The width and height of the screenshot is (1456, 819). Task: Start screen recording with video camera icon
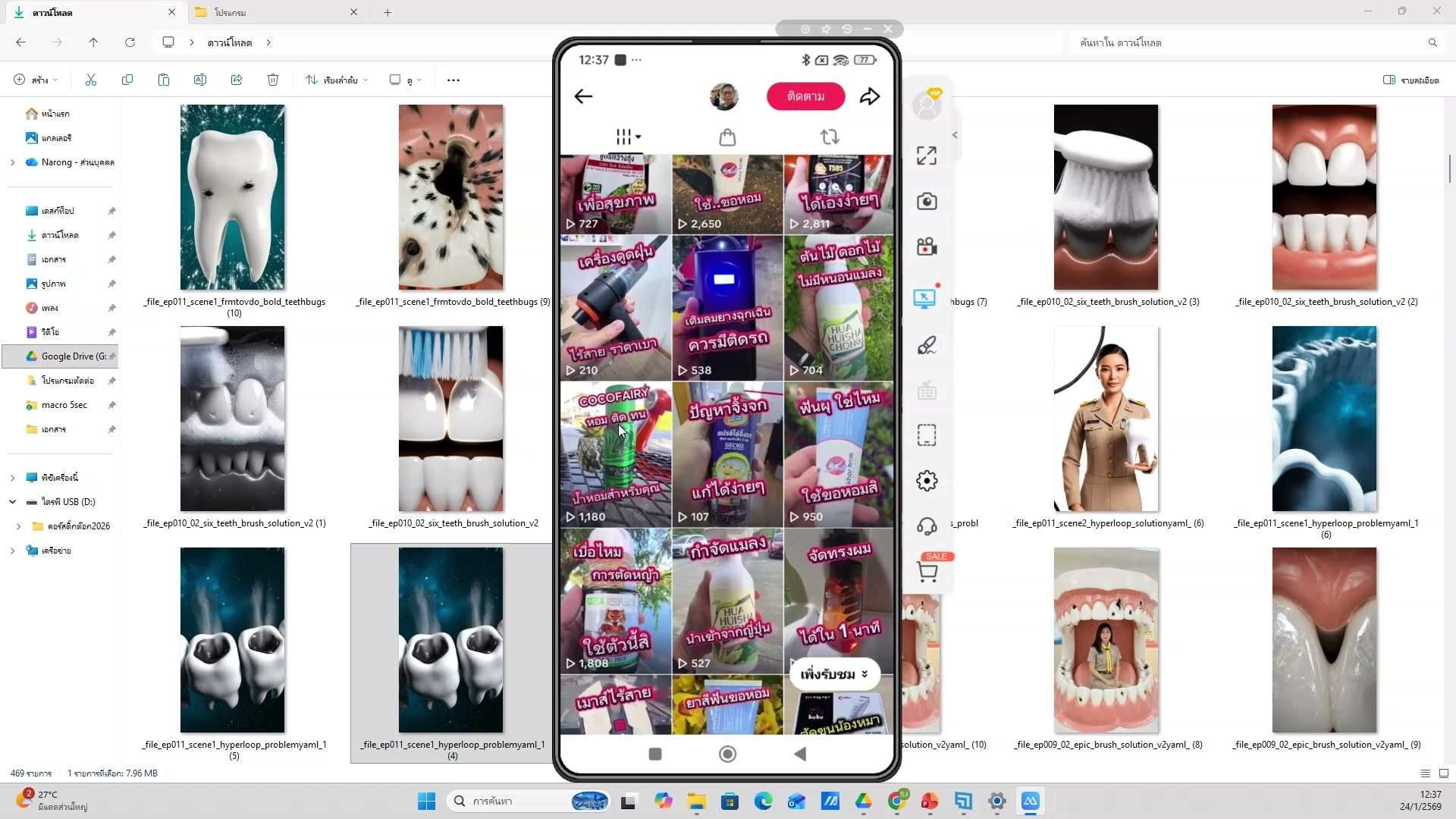pos(926,247)
